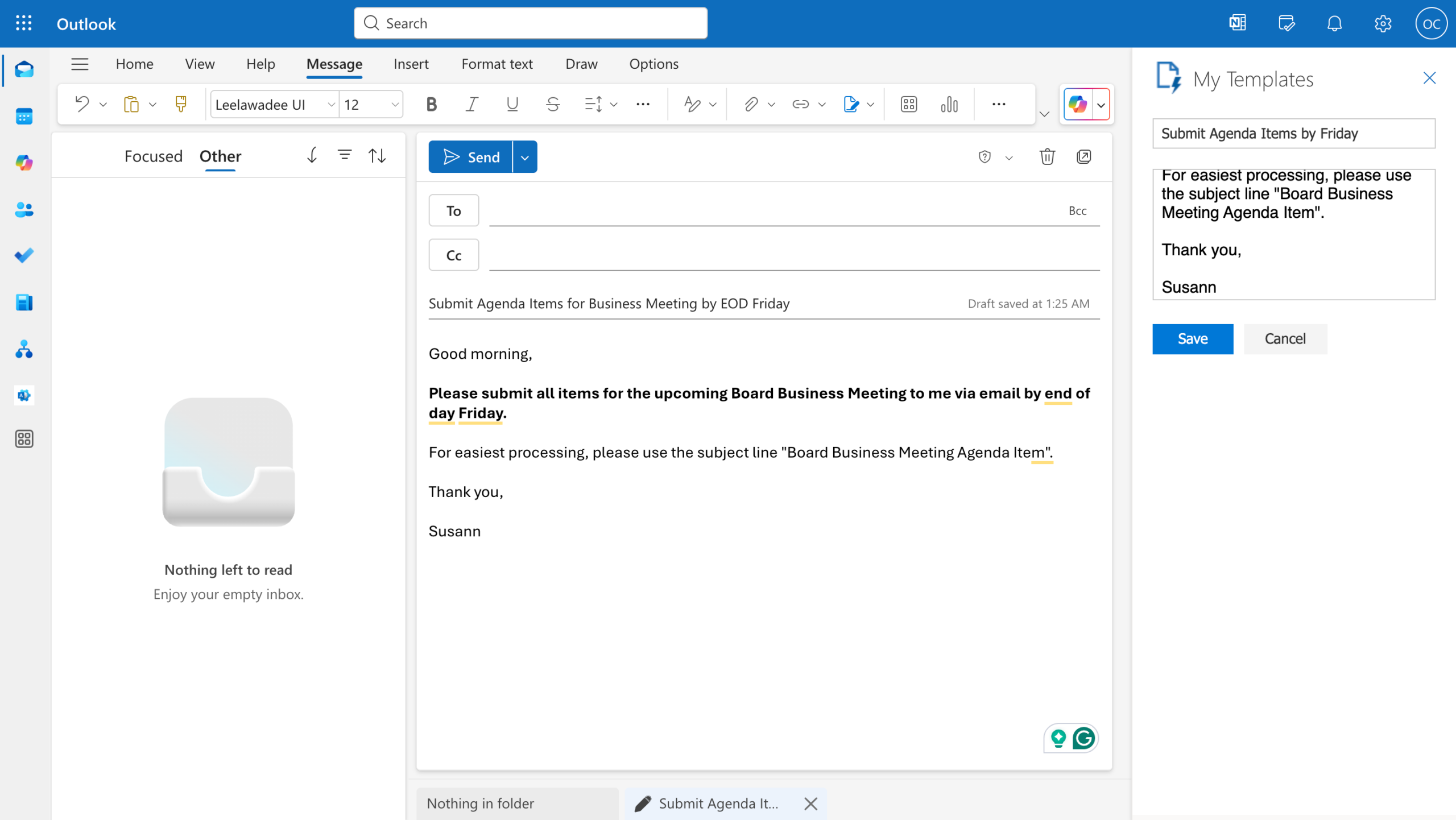
Task: Discard draft with trash icon
Action: pos(1047,156)
